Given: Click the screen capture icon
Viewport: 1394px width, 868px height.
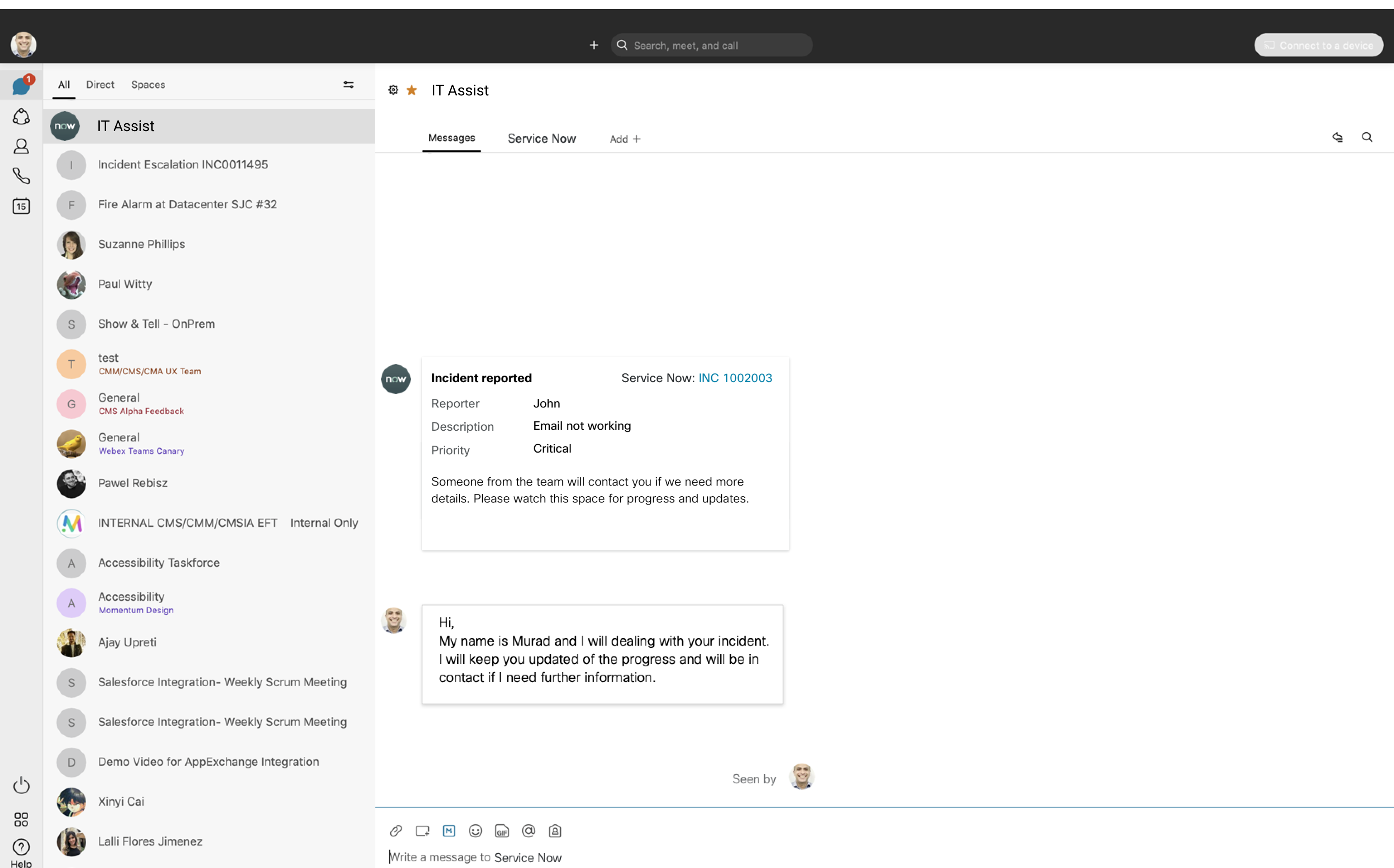Looking at the screenshot, I should pos(422,831).
